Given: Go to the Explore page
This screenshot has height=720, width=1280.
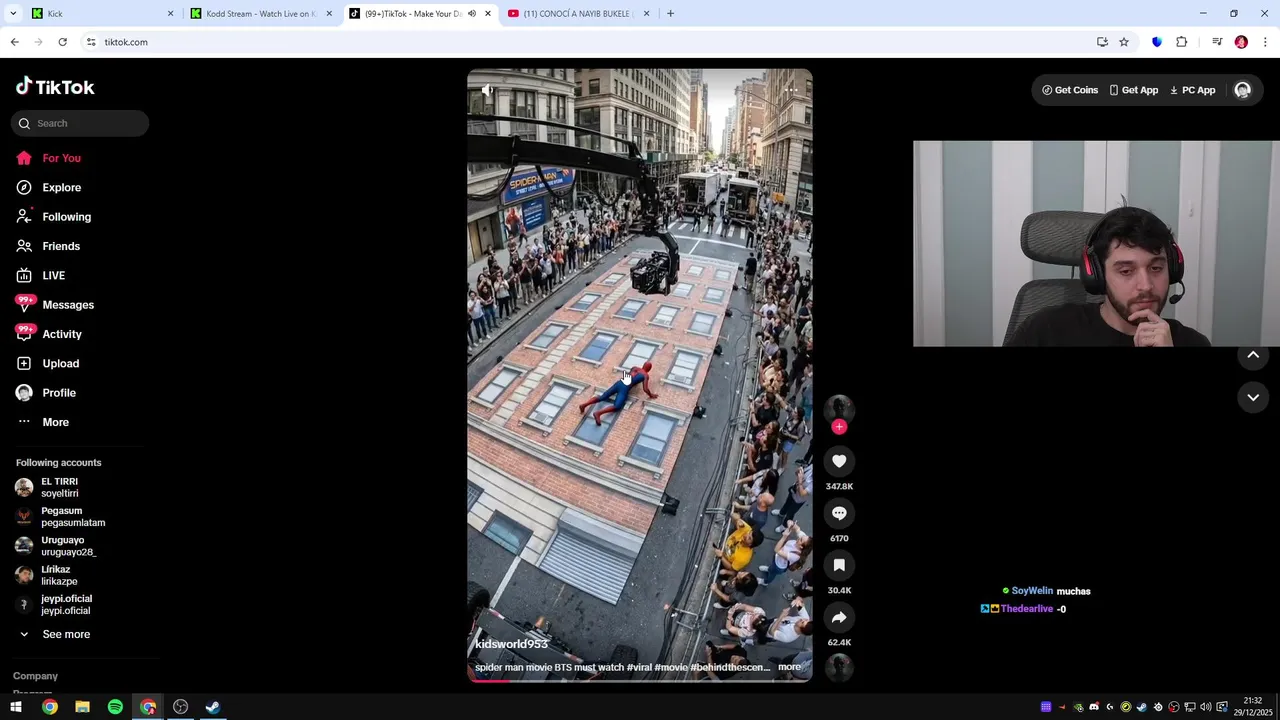Looking at the screenshot, I should 48,187.
